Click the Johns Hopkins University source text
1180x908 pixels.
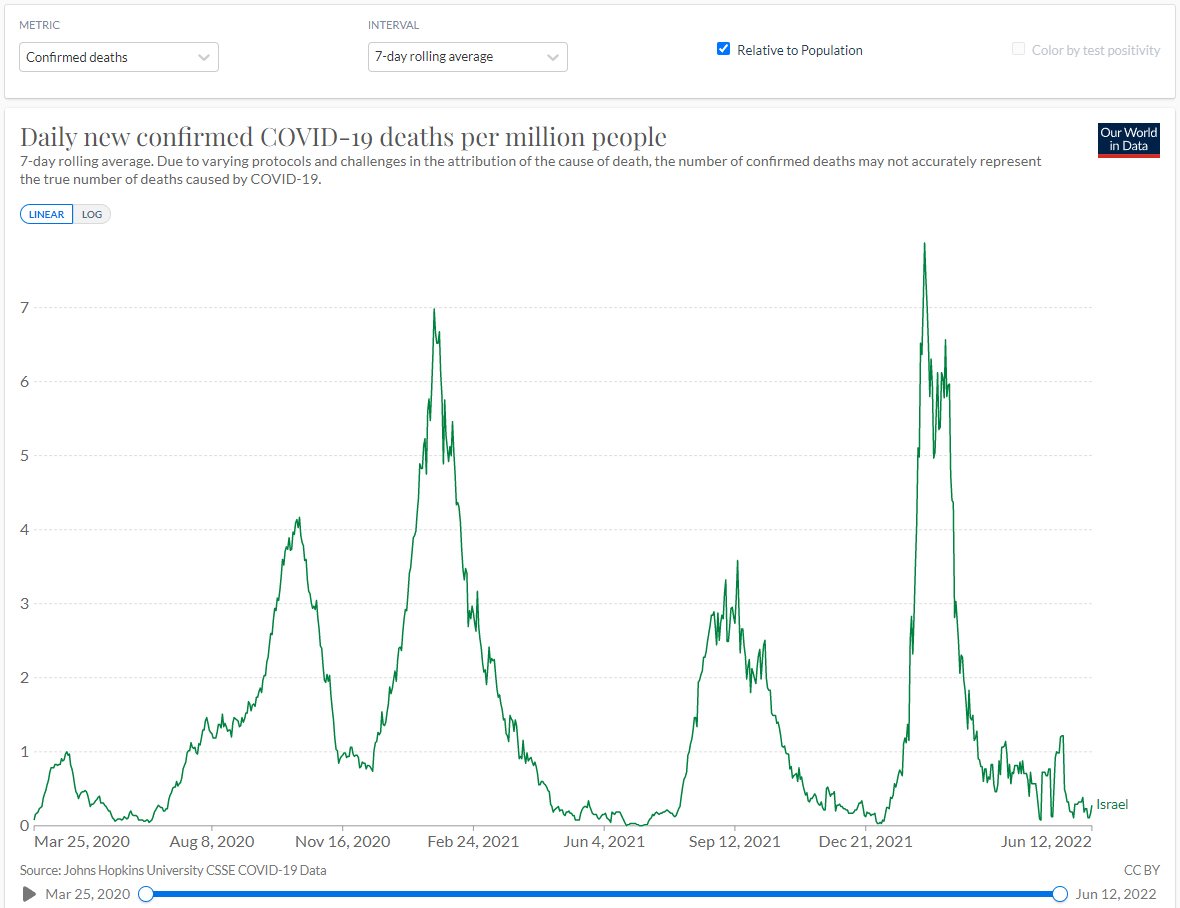tap(173, 870)
